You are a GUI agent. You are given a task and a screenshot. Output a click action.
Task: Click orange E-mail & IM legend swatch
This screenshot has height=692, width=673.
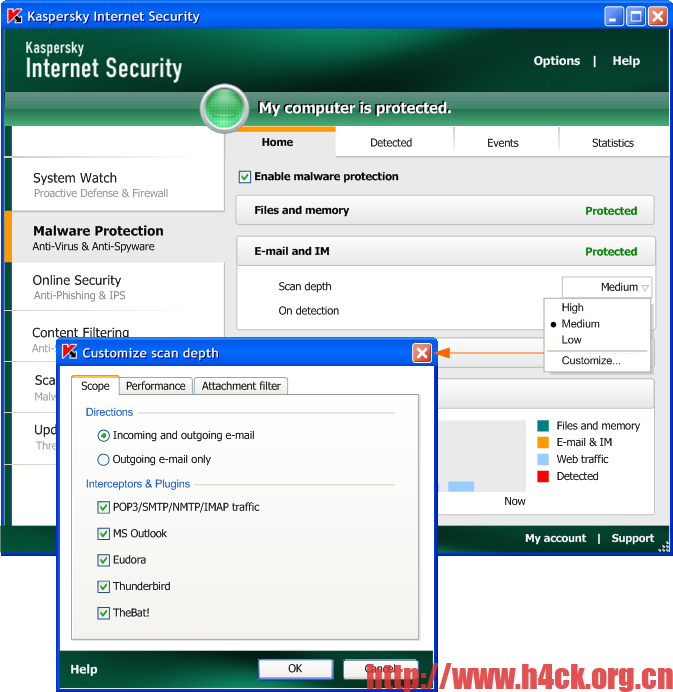point(543,442)
